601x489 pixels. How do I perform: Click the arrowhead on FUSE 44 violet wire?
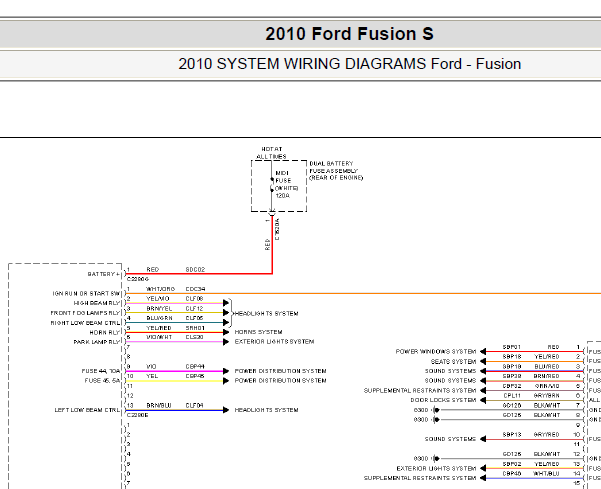pyautogui.click(x=226, y=371)
